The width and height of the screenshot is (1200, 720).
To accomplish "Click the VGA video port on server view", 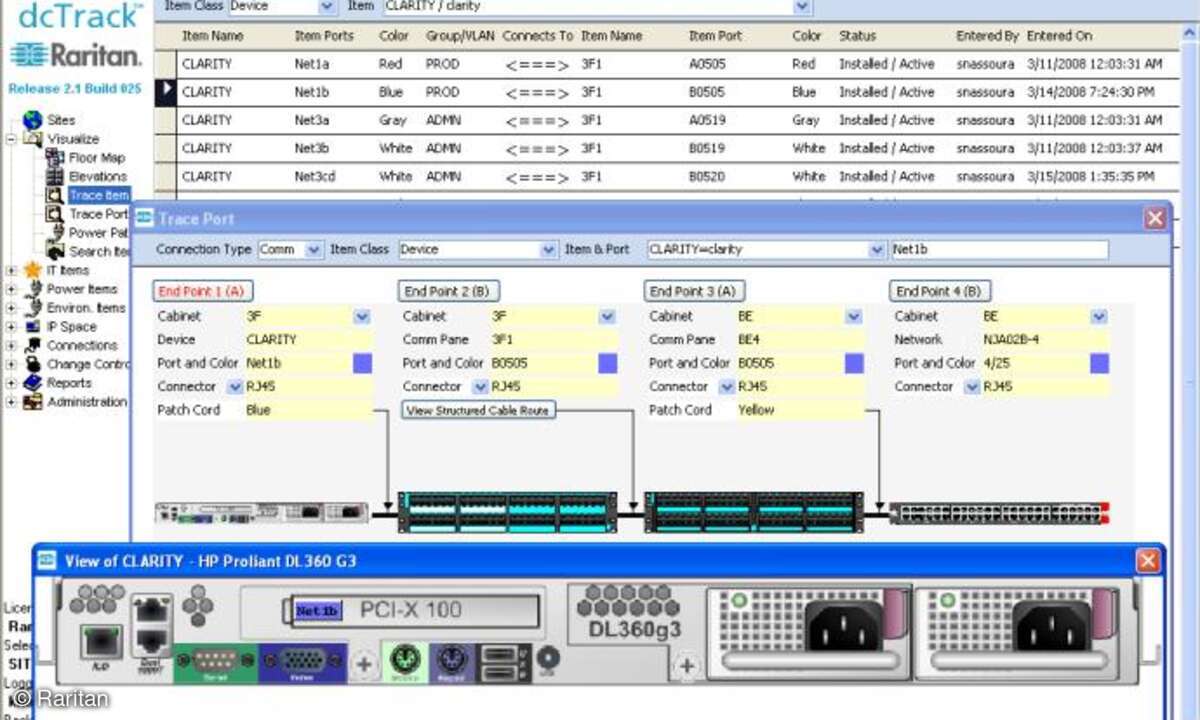I will (x=303, y=662).
